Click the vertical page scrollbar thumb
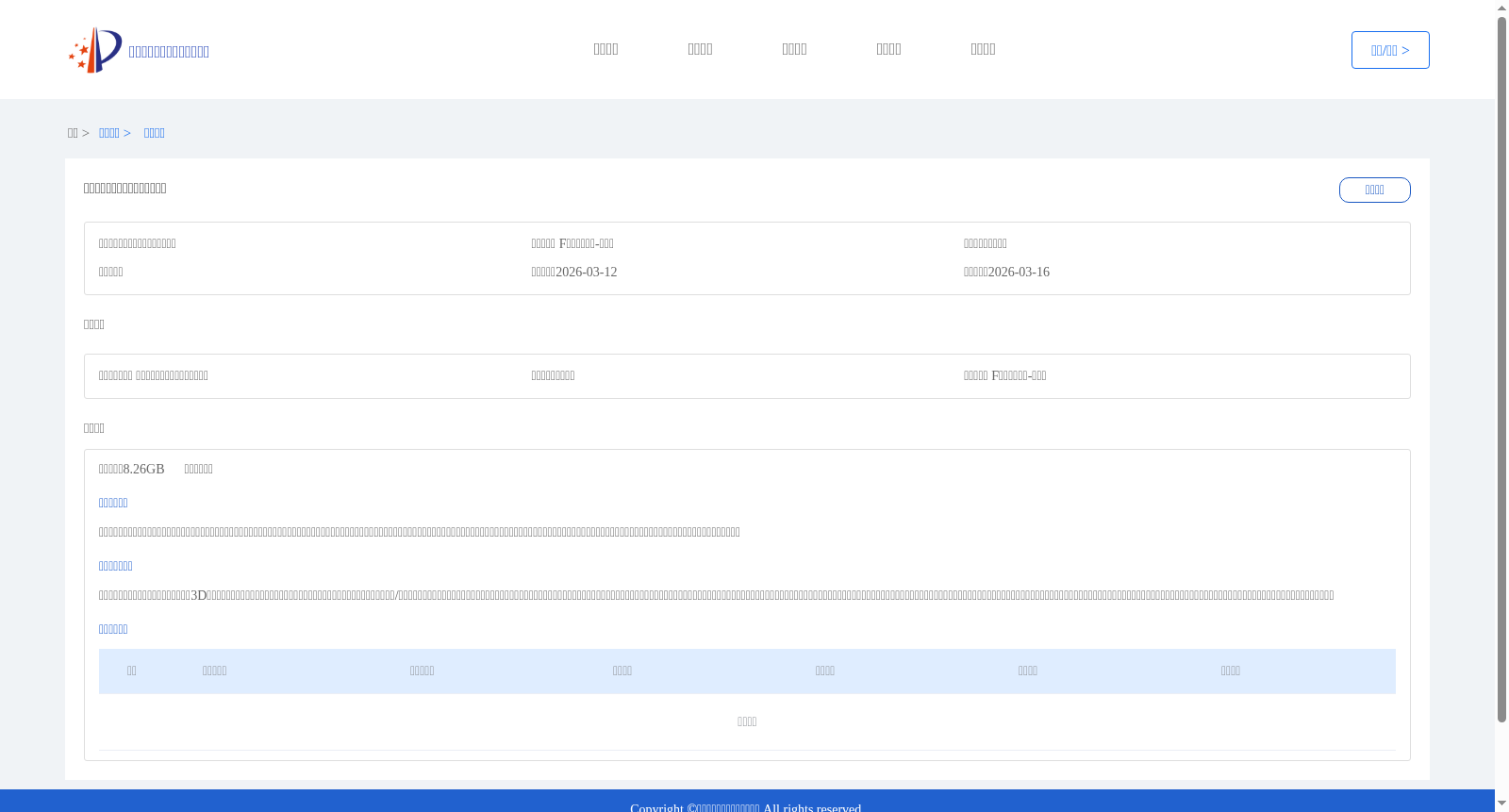1509x812 pixels. coord(1501,370)
